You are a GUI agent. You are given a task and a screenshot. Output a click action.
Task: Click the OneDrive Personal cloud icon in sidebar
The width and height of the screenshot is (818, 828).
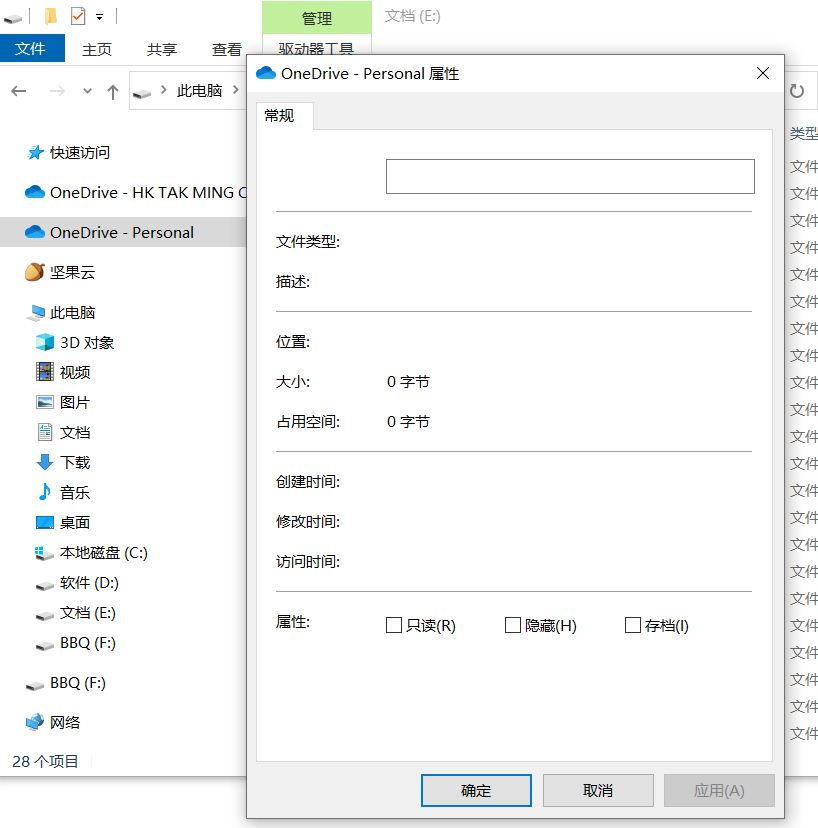point(35,232)
